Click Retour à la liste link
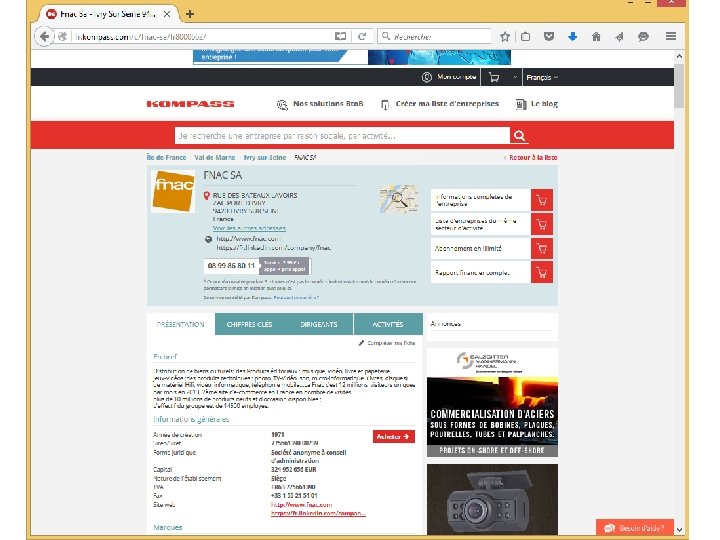The width and height of the screenshot is (720, 540). 530,158
